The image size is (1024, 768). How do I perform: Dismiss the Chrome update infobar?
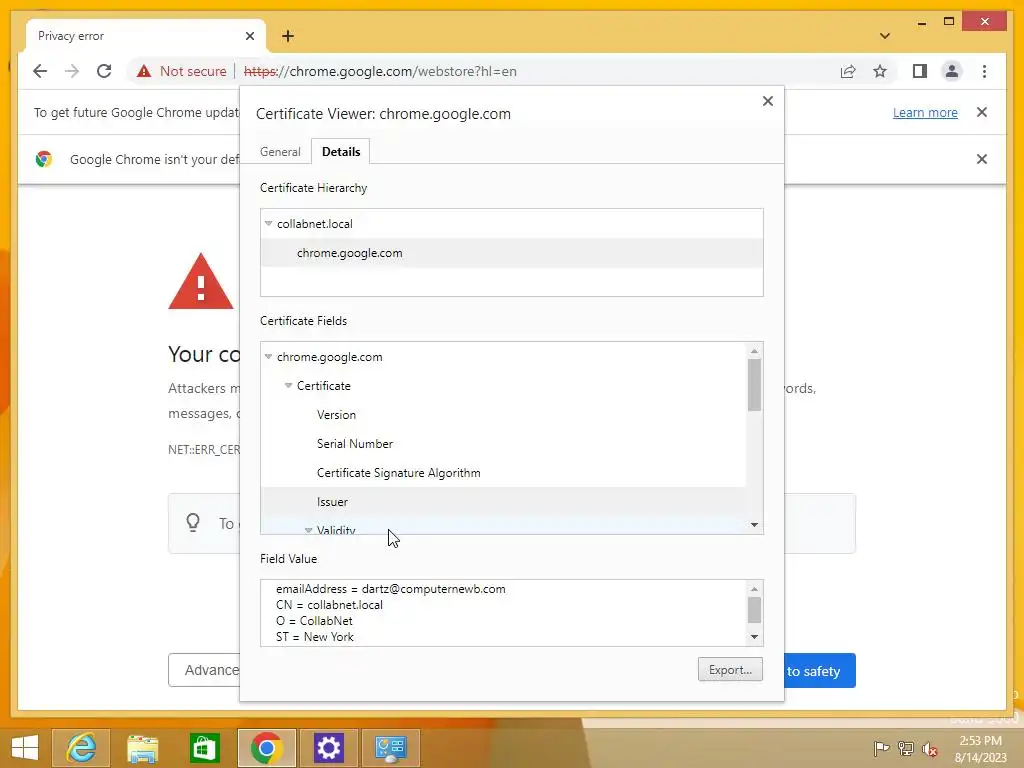coord(982,112)
